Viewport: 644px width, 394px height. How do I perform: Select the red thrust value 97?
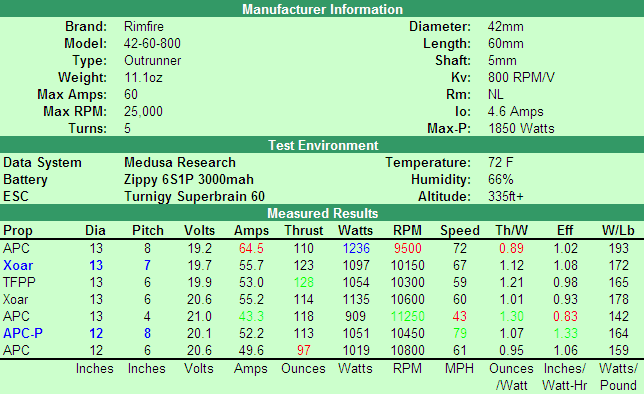click(x=304, y=350)
